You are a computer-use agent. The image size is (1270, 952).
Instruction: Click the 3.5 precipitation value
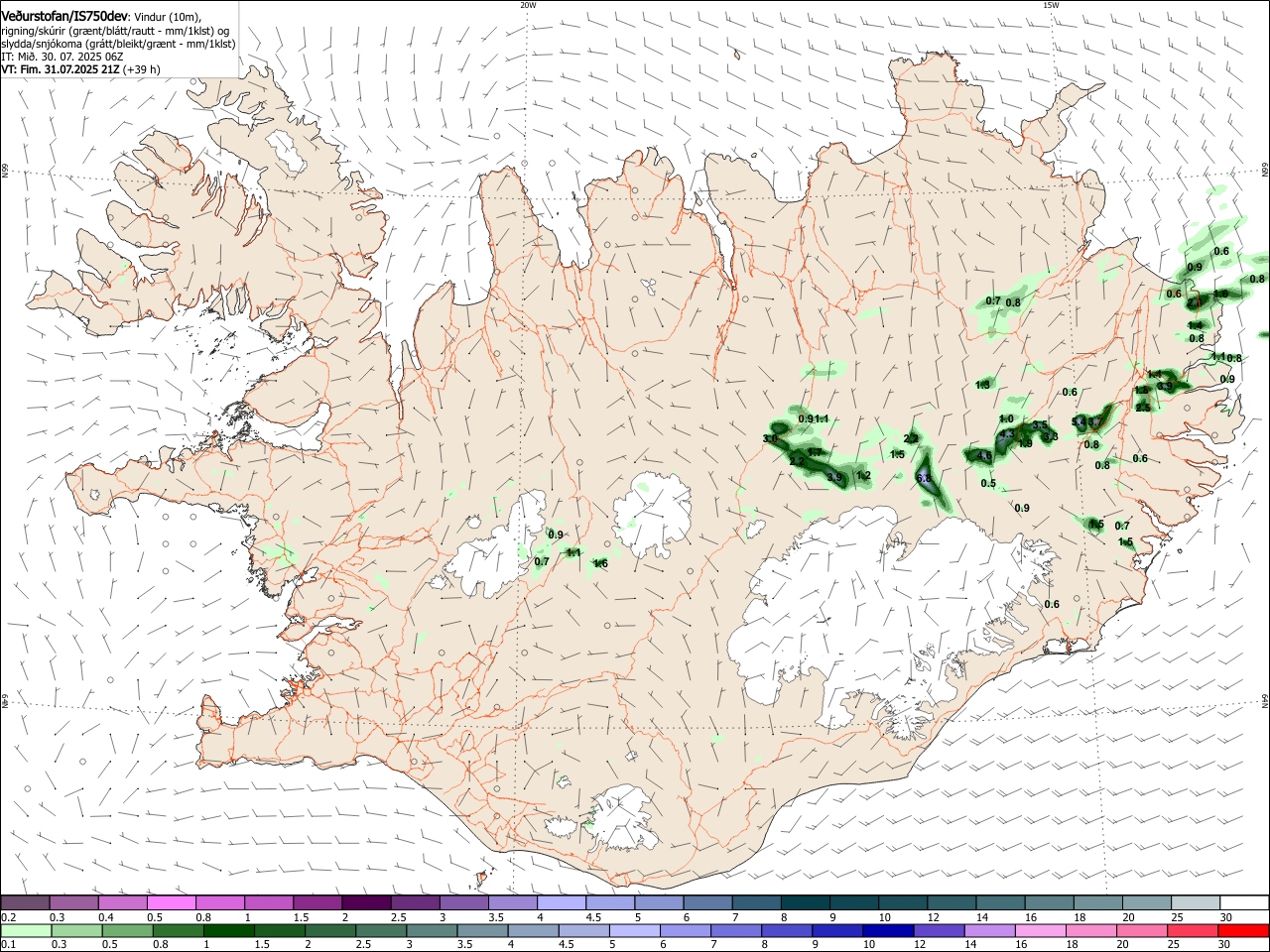pyautogui.click(x=1040, y=424)
